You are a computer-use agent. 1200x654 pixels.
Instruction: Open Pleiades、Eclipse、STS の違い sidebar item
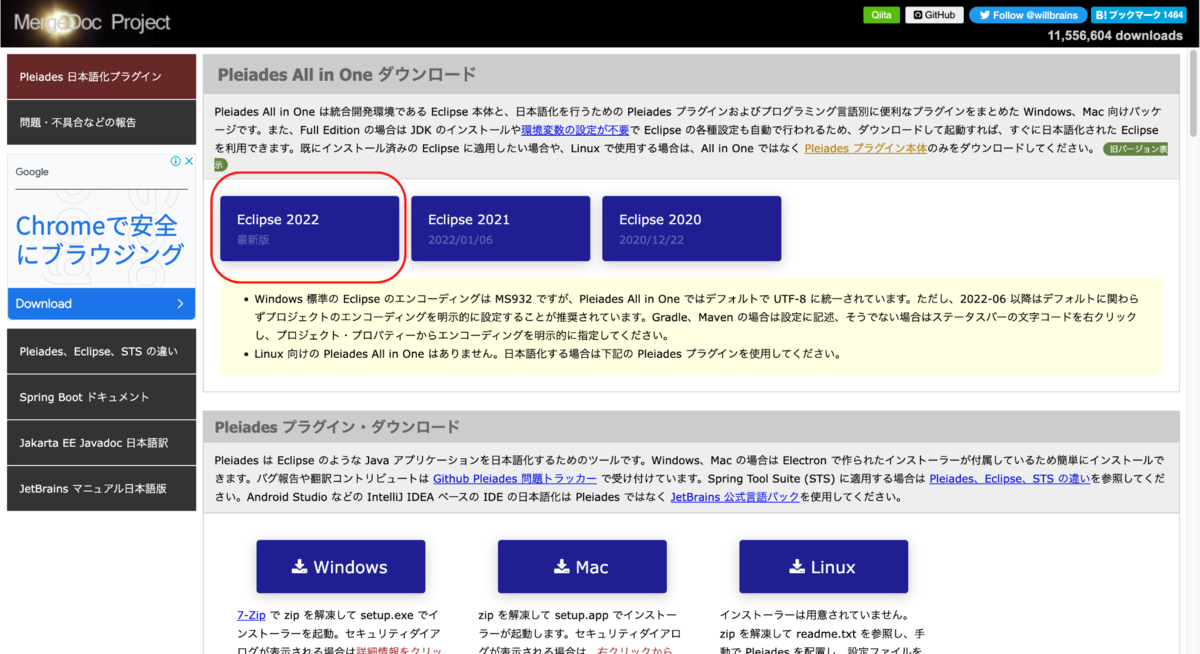coord(101,351)
